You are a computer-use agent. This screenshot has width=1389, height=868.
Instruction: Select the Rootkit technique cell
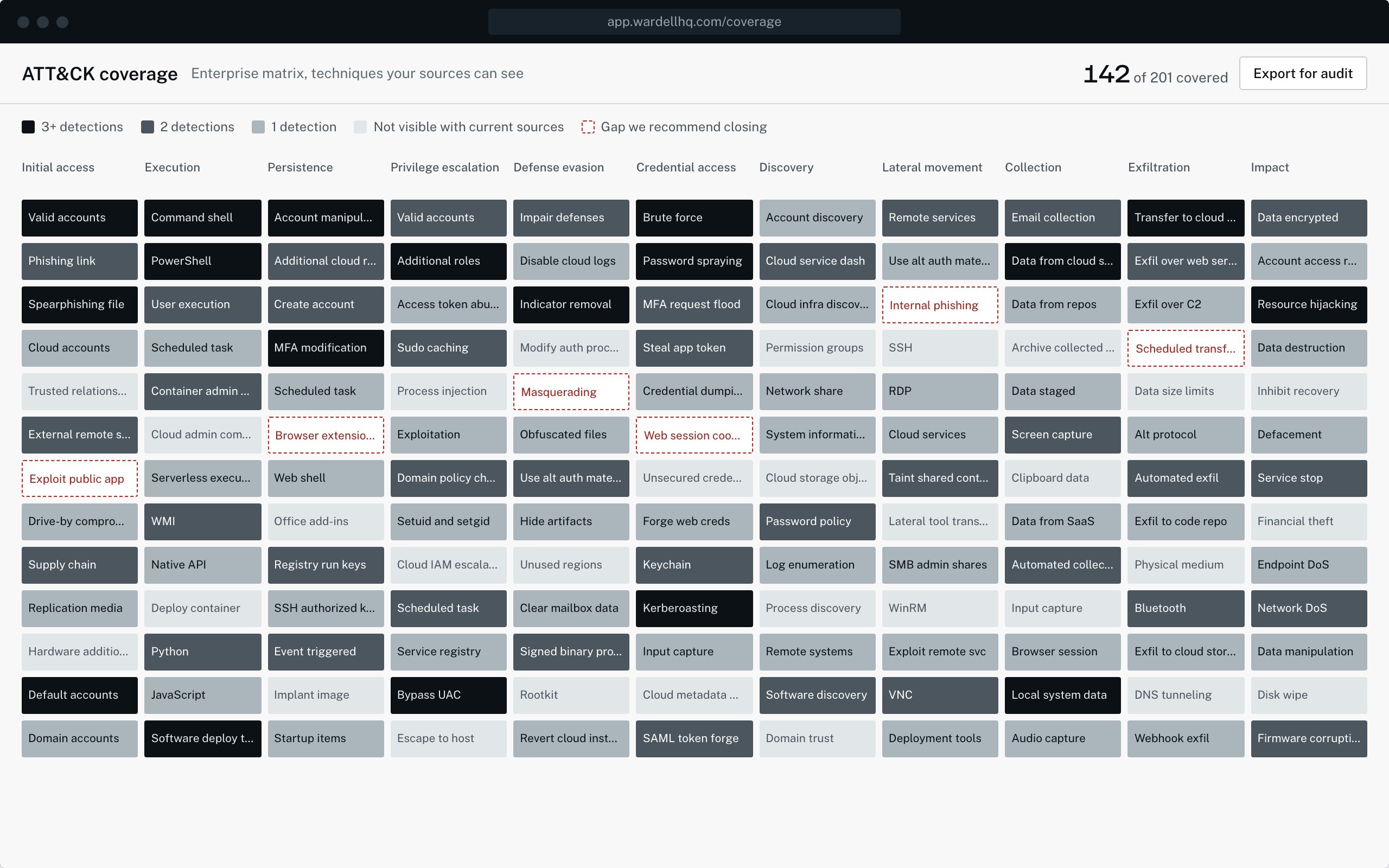pyautogui.click(x=571, y=695)
